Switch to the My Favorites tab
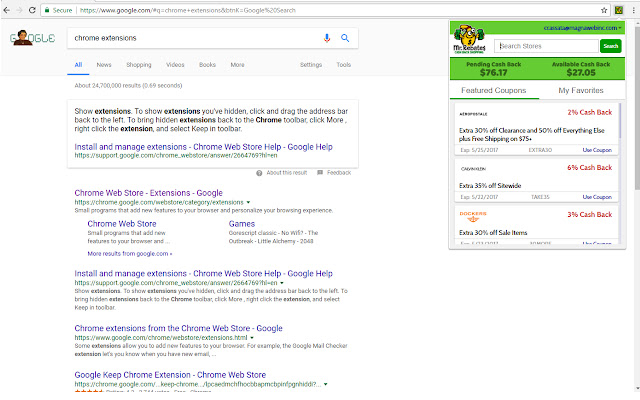The width and height of the screenshot is (640, 400). tap(581, 91)
